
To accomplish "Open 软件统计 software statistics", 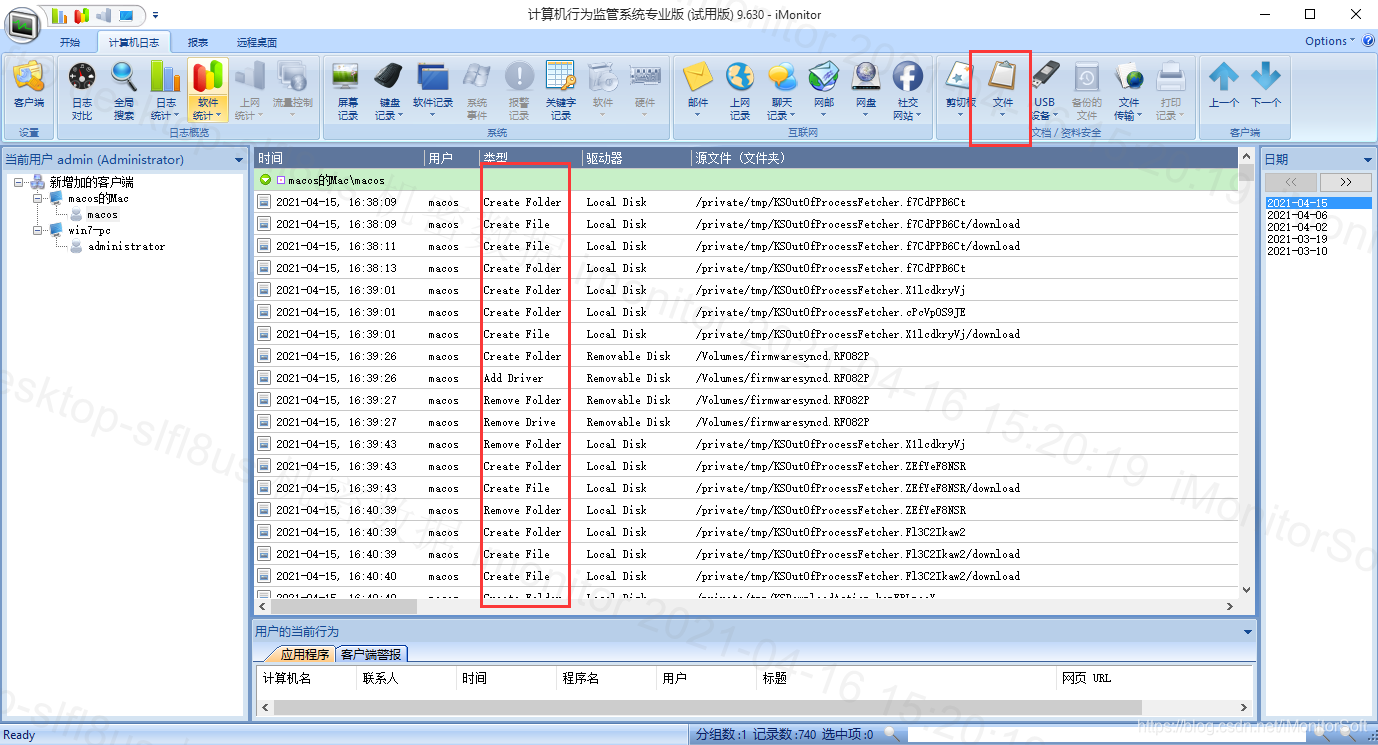I will (208, 90).
